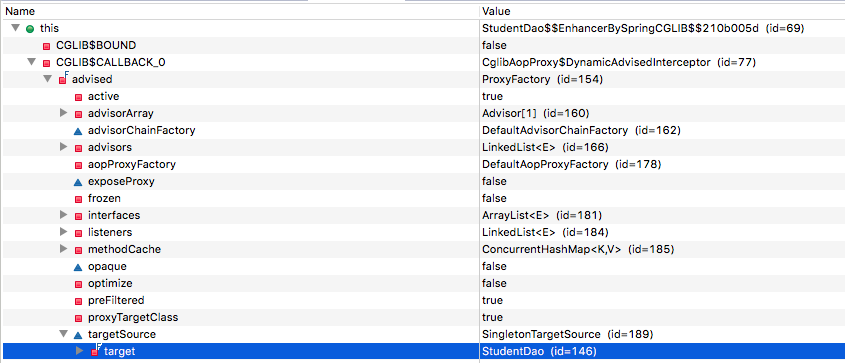Select the proxyTargetClass field name
The height and width of the screenshot is (363, 845).
(133, 317)
